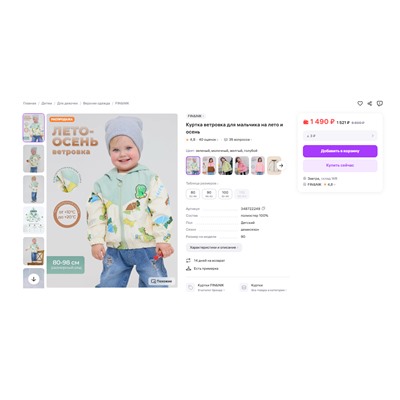Image resolution: width=400 pixels, height=400 pixels.
Task: Add item to cart with purple button
Action: 340,151
